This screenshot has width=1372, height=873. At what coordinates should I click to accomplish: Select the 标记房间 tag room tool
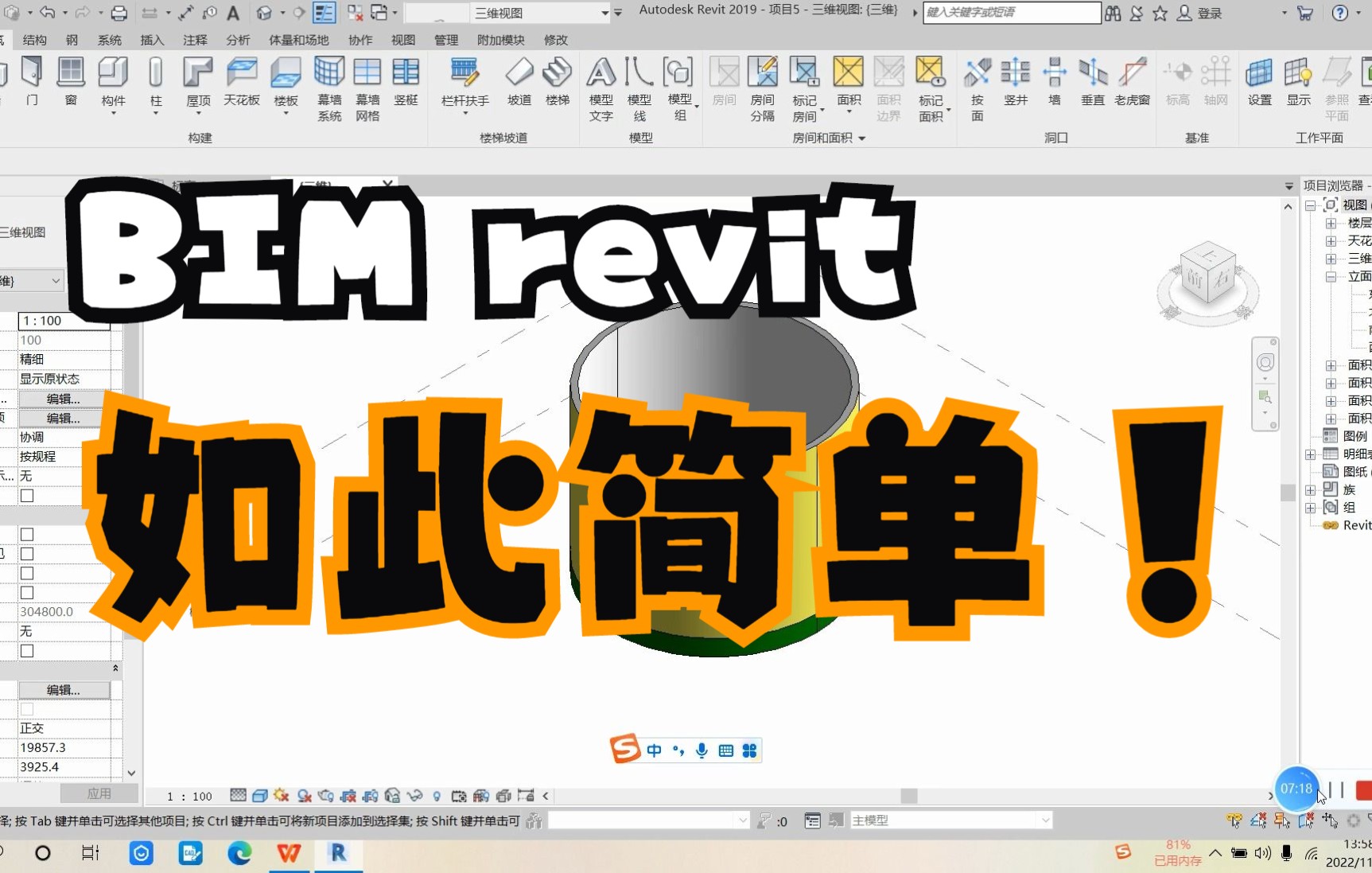coord(805,88)
